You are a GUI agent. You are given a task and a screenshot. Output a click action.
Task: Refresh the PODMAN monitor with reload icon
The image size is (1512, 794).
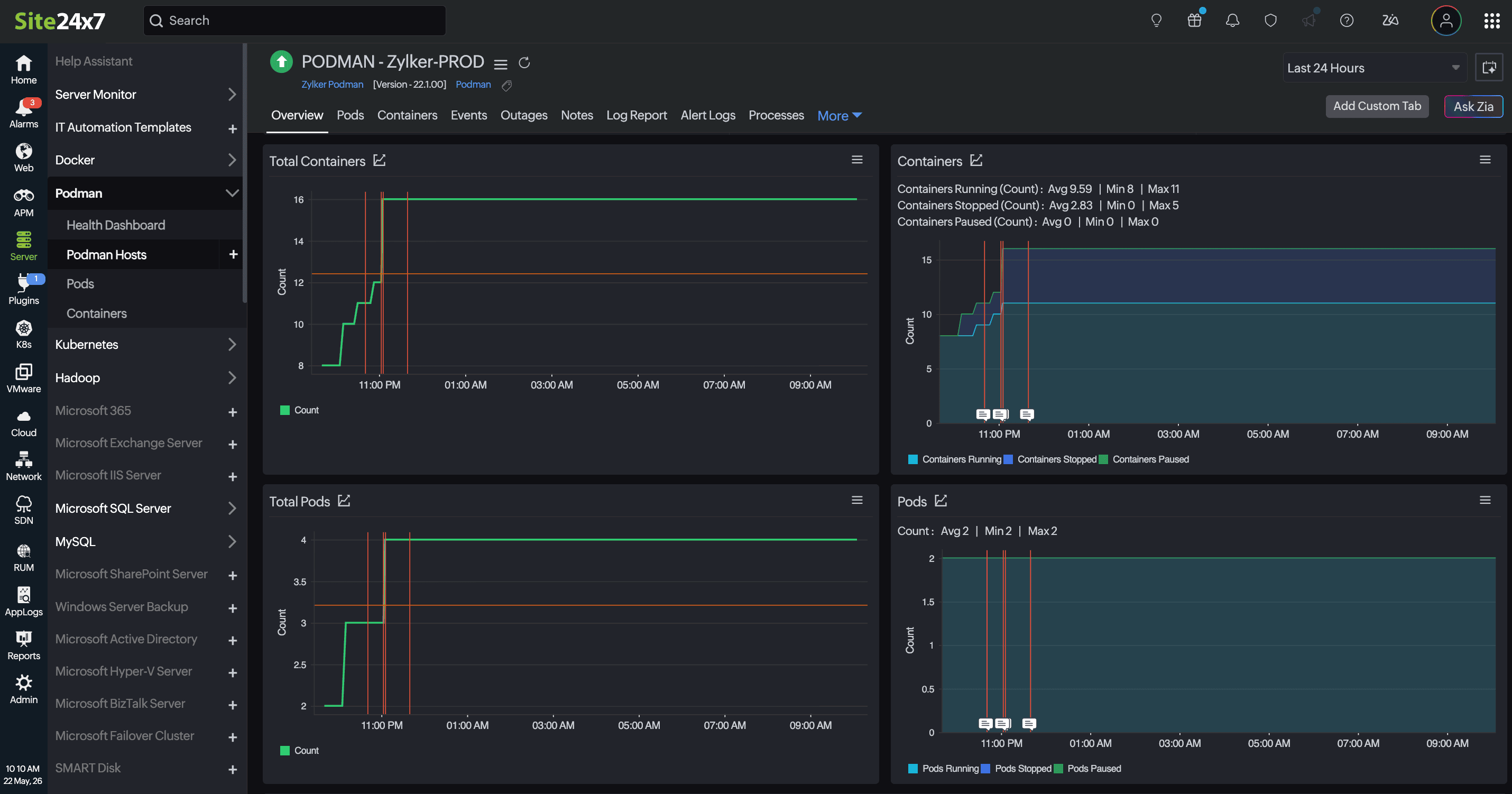(524, 63)
